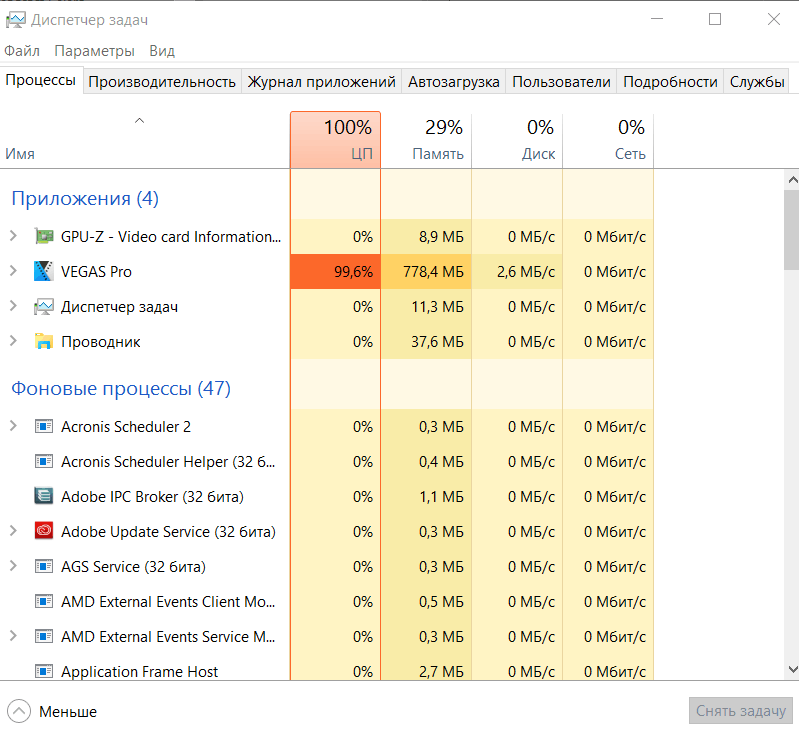This screenshot has height=736, width=799.
Task: Expand the Adobe Update Service row
Action: 13,531
